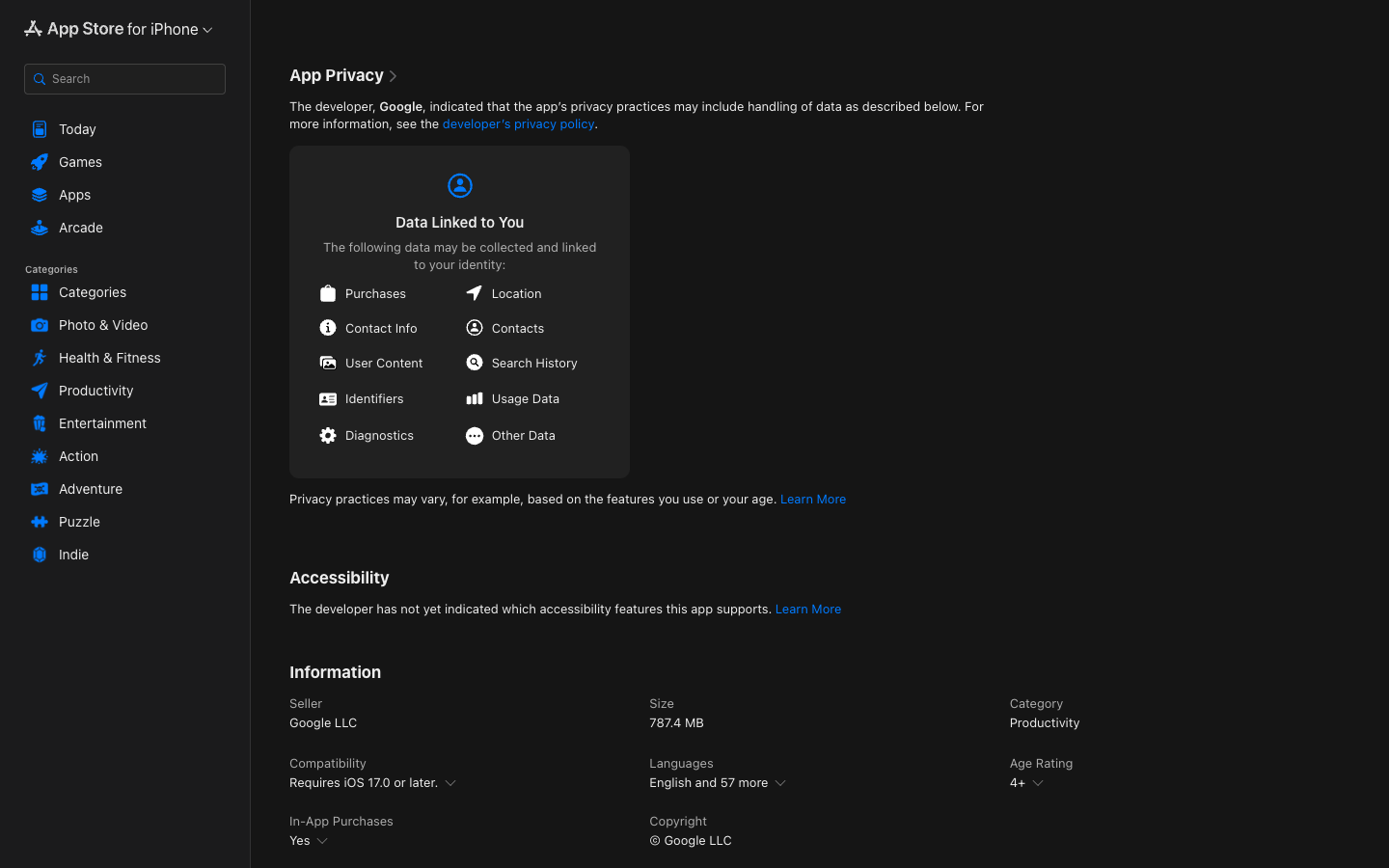The width and height of the screenshot is (1389, 868).
Task: Click the © Google LLC copyright text
Action: (691, 841)
